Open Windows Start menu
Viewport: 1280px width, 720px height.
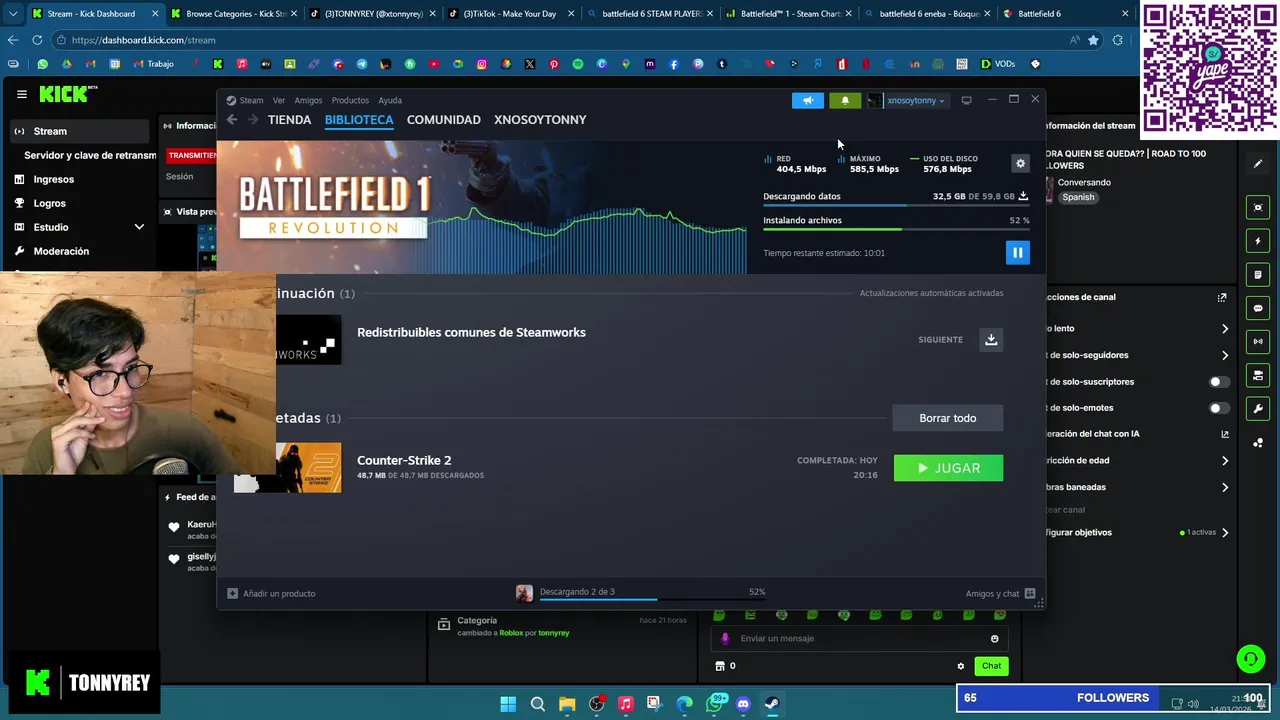[x=508, y=704]
